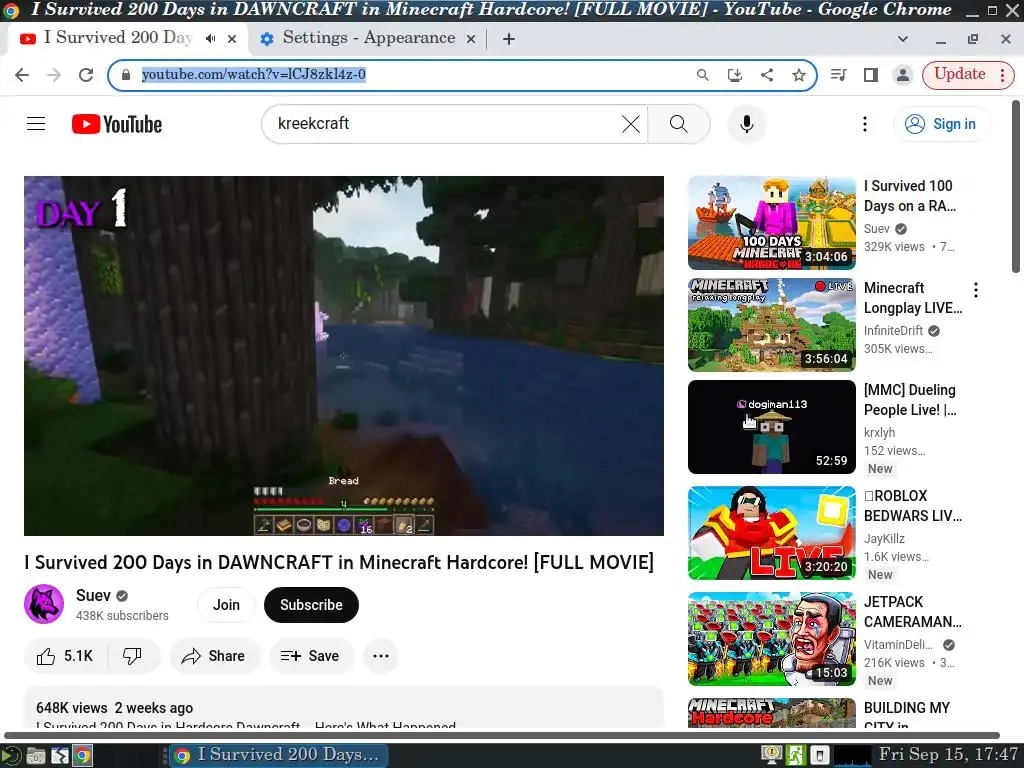
Task: Mute tab via speaker icon
Action: tap(210, 39)
